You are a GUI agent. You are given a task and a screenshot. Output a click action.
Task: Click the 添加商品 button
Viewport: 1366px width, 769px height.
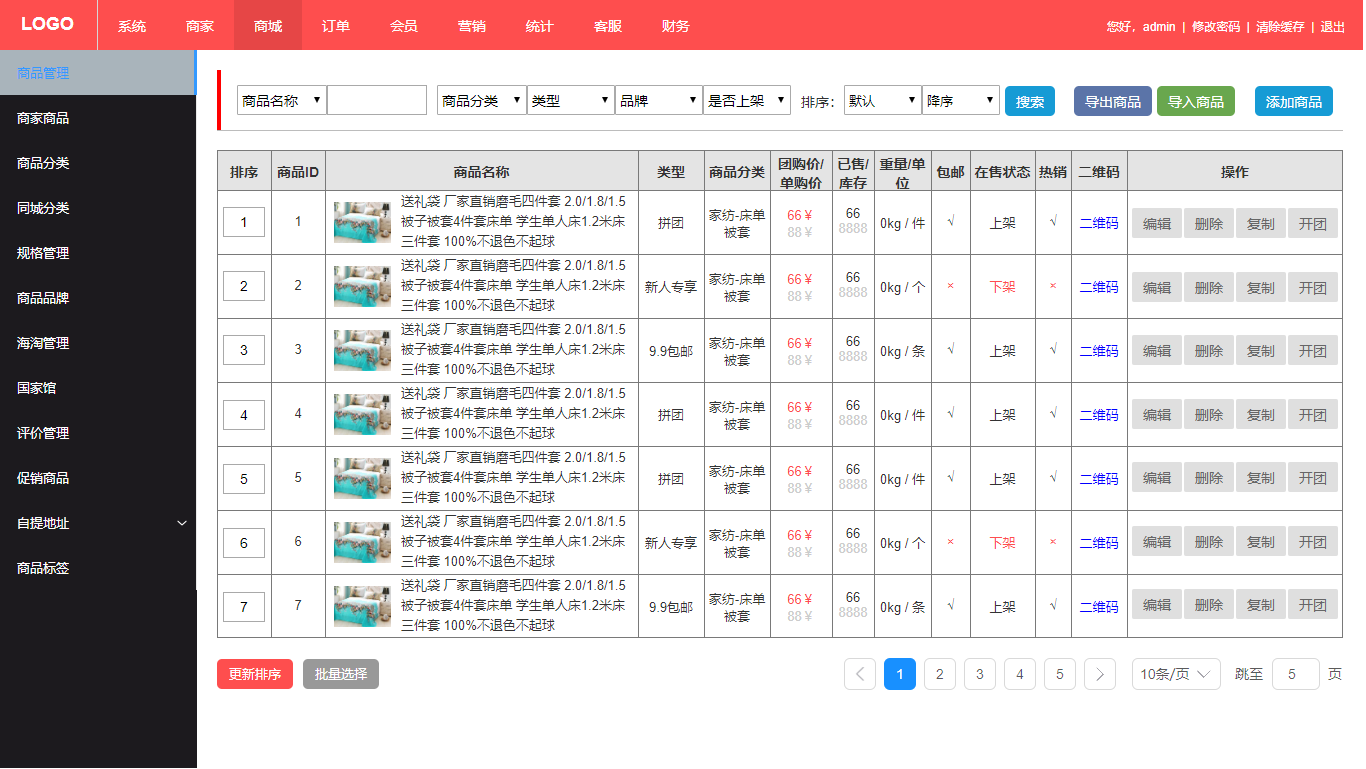pos(1294,101)
